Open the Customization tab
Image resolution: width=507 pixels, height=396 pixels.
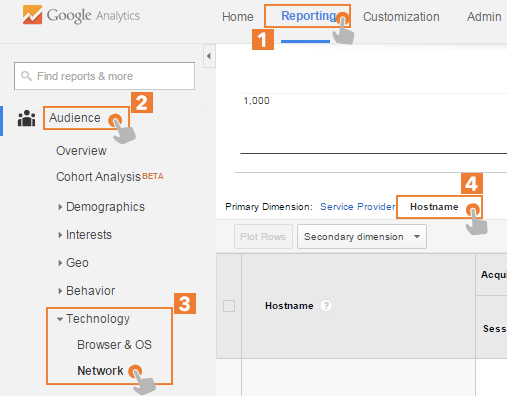pos(401,17)
